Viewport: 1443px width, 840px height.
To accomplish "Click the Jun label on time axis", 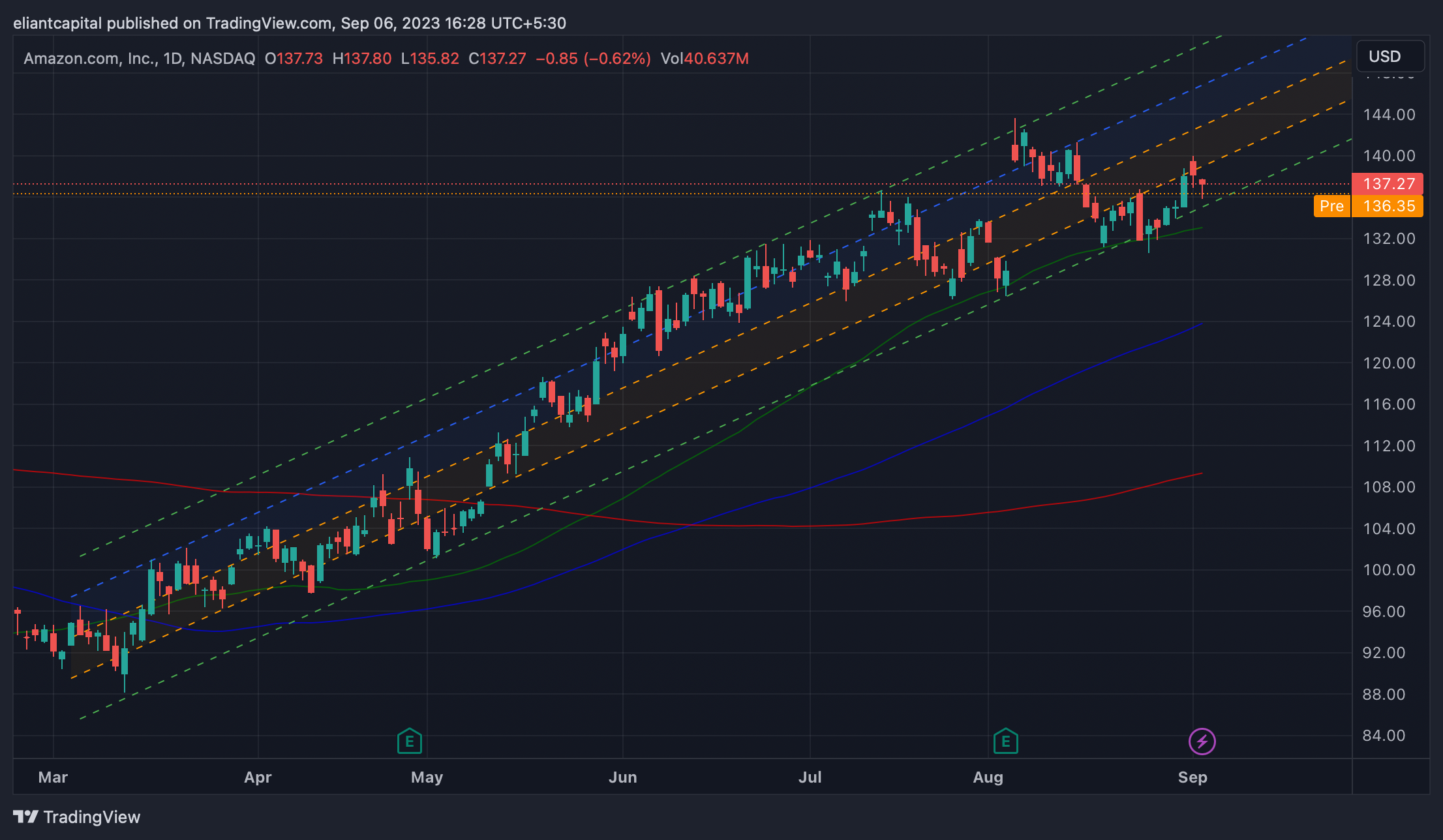I will click(622, 777).
